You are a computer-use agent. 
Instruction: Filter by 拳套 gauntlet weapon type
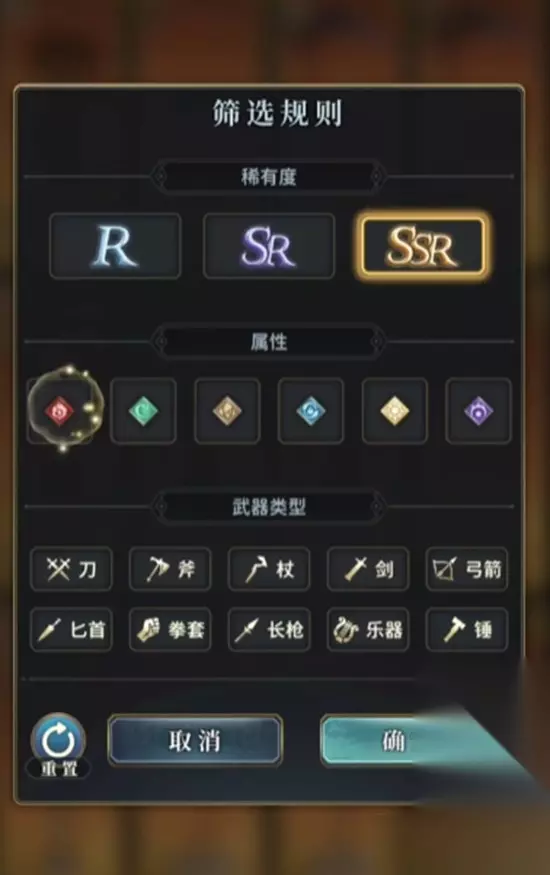pos(170,630)
